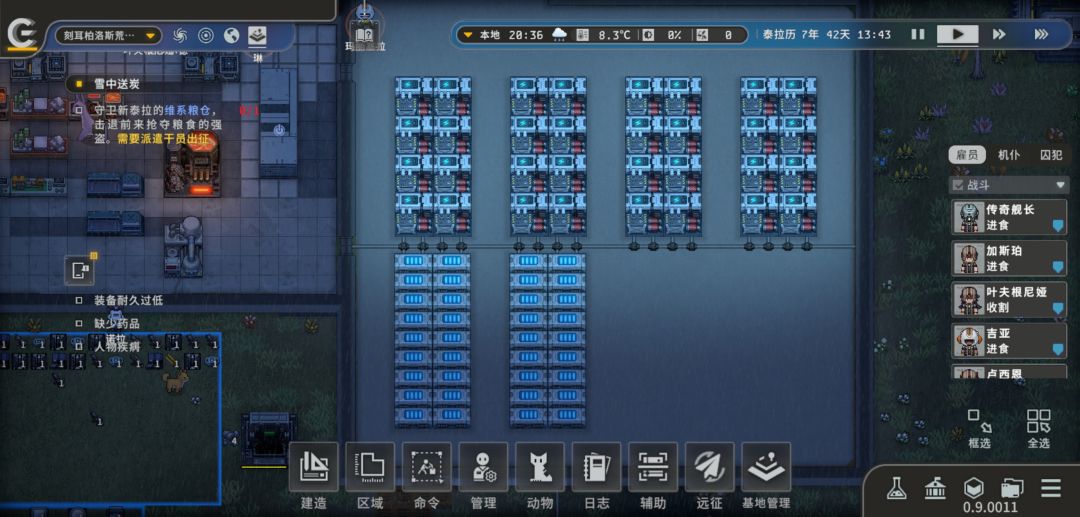The image size is (1080, 517).
Task: Click the quest panel collapse icon
Action: coord(79,270)
